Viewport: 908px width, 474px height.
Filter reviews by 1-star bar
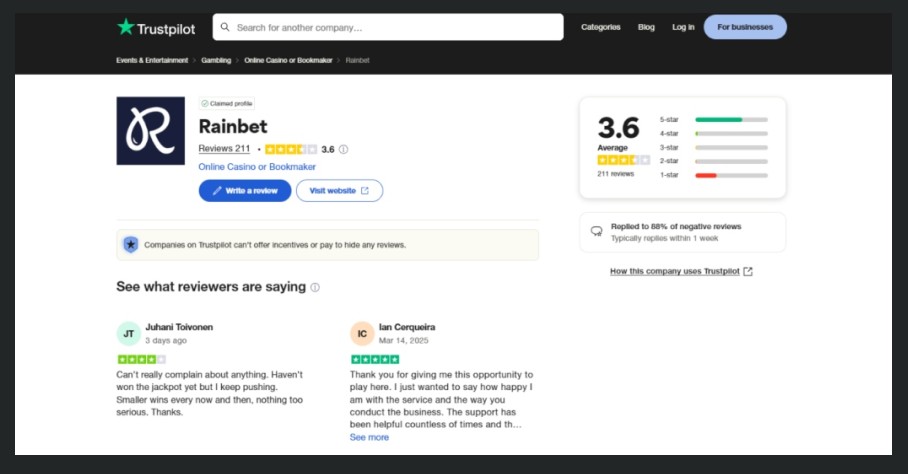pos(731,175)
